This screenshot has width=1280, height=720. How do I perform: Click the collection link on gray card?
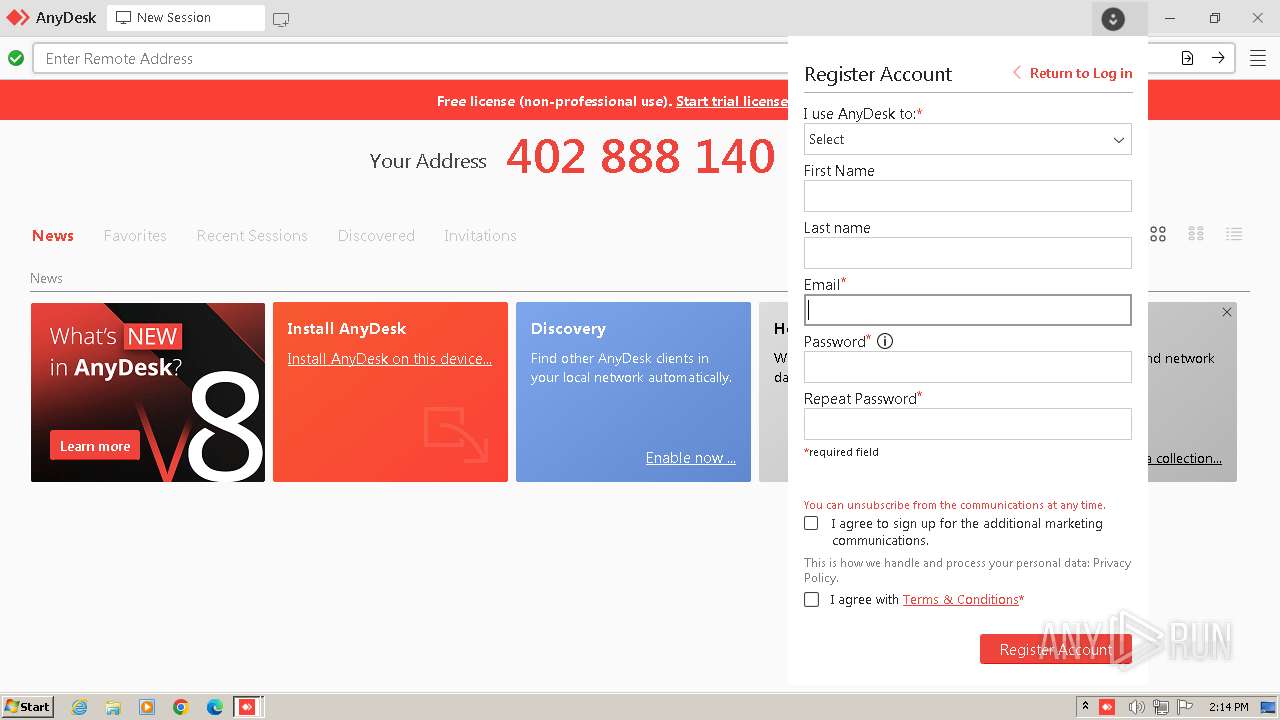pyautogui.click(x=1185, y=458)
